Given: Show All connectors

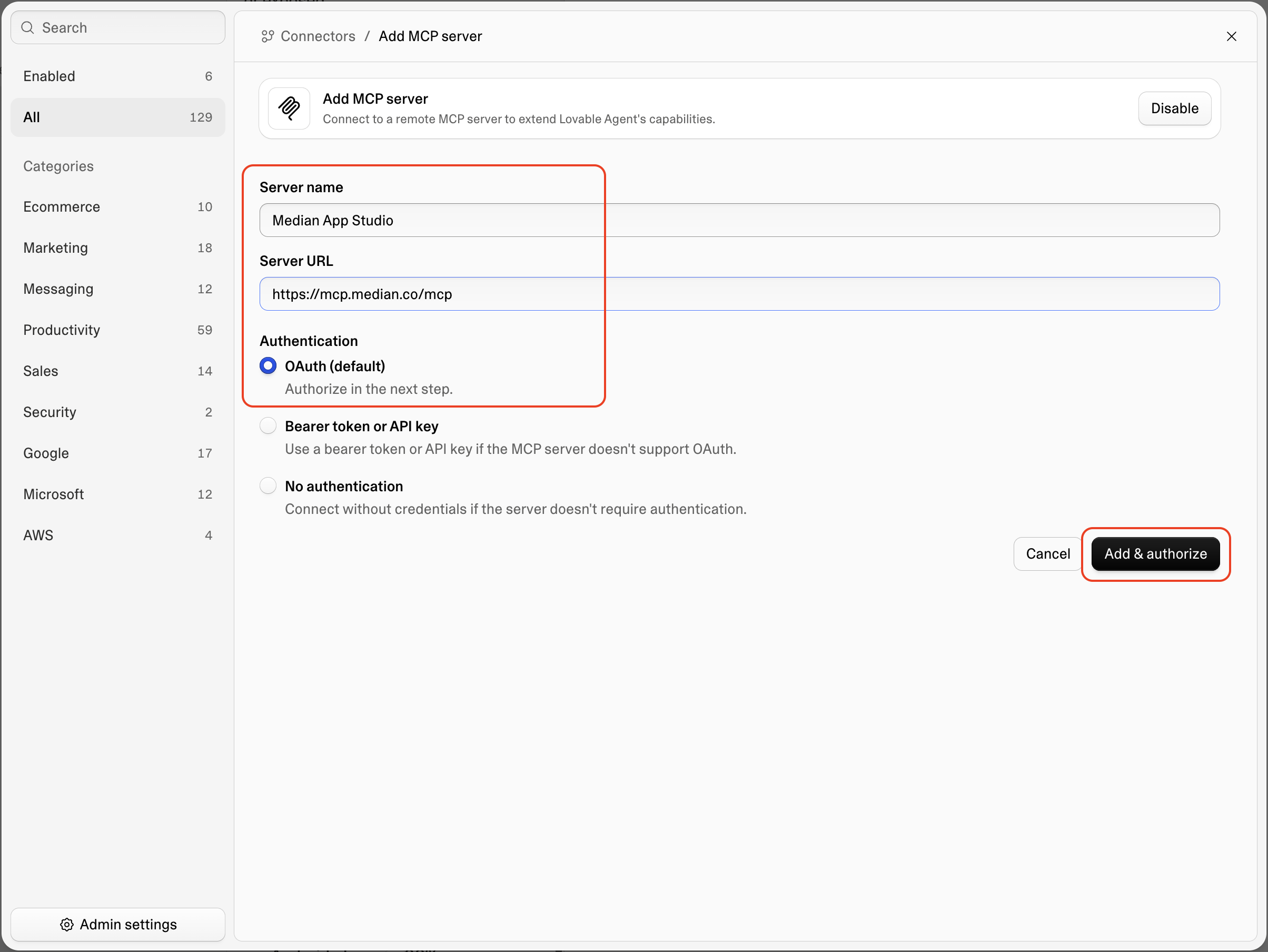Looking at the screenshot, I should point(117,117).
